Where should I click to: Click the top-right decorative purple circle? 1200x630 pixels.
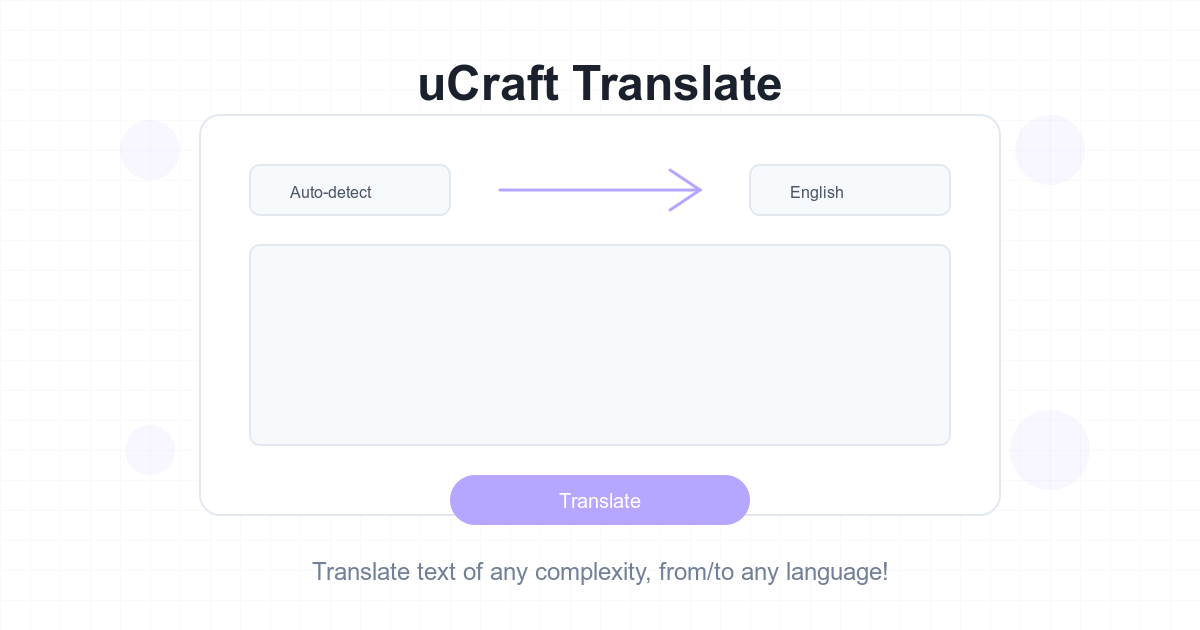click(1050, 150)
